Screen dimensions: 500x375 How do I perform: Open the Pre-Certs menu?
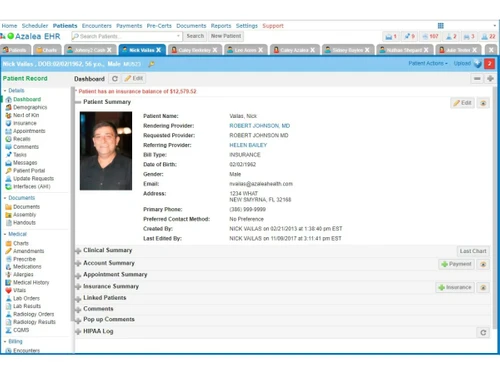pos(159,26)
